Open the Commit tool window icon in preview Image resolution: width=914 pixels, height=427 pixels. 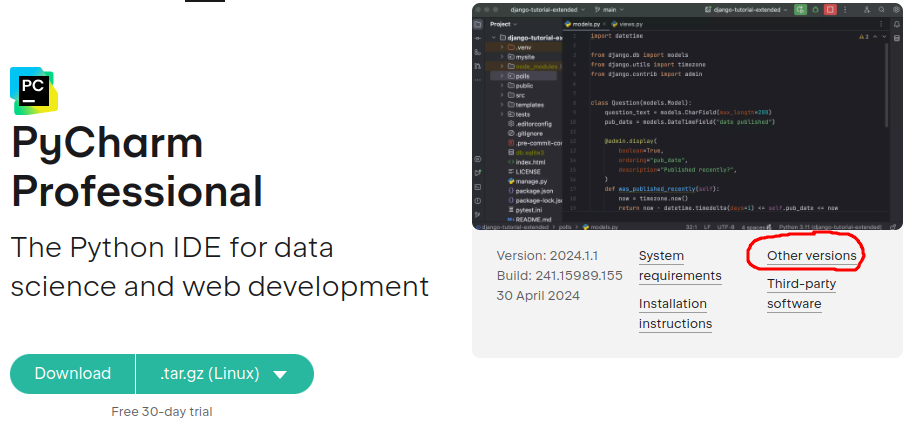(478, 38)
